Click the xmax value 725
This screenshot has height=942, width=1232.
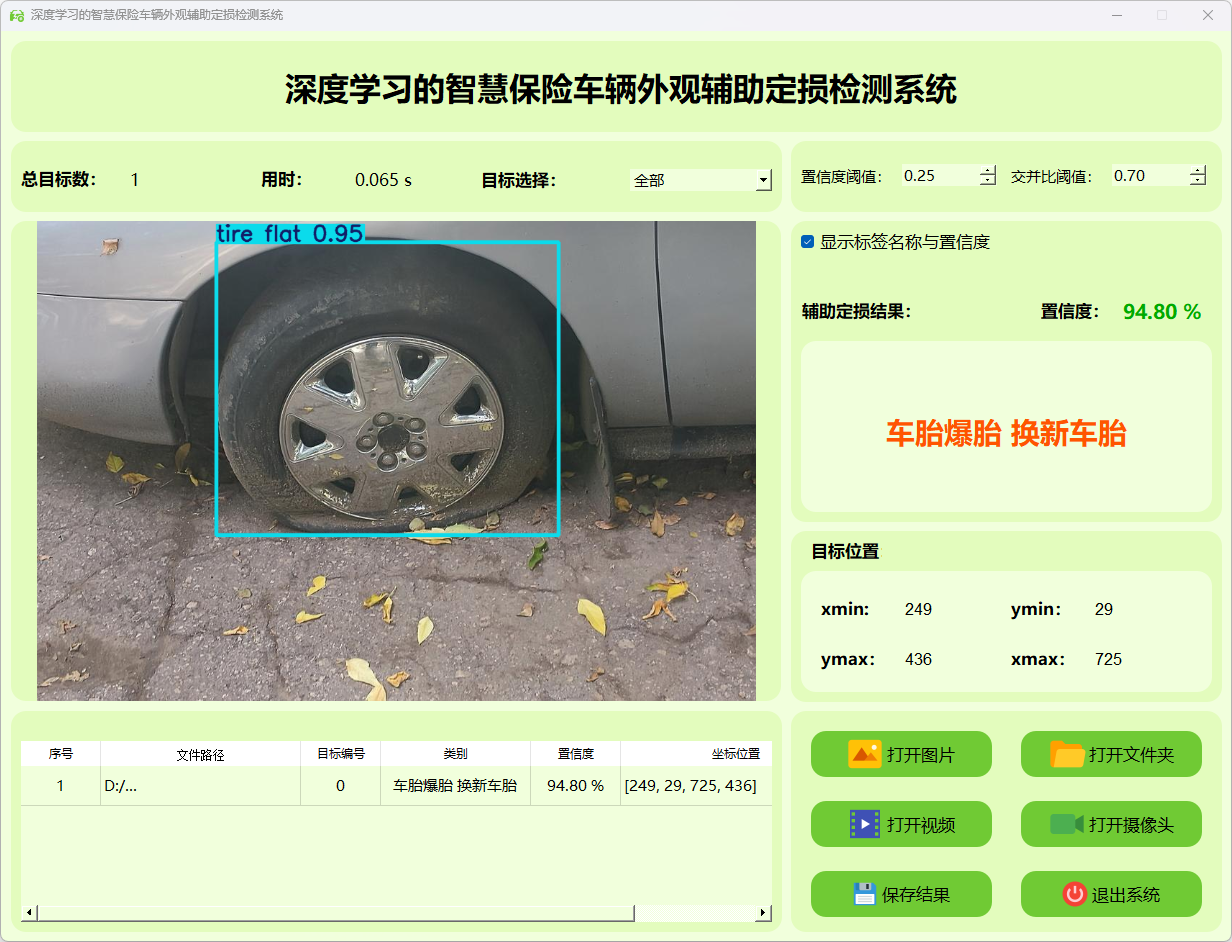click(x=1108, y=659)
